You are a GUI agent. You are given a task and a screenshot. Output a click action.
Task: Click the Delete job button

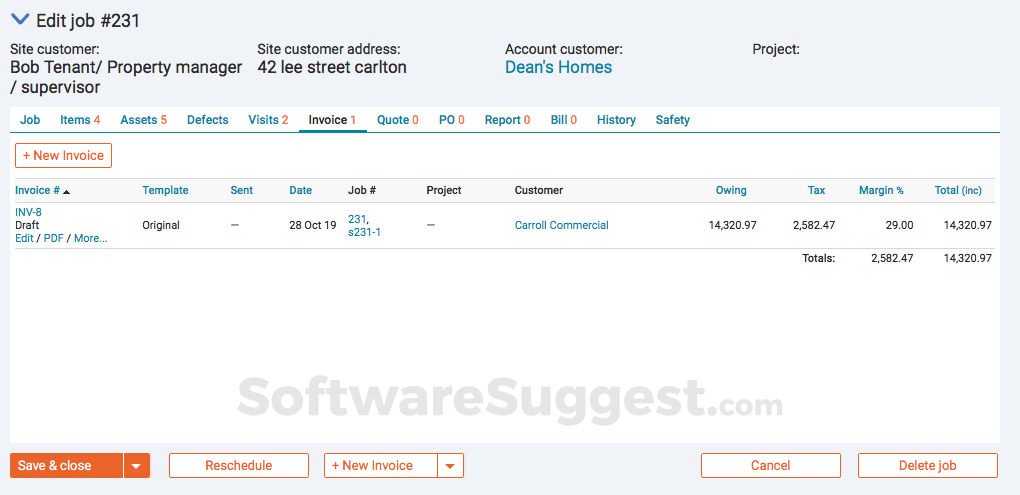click(927, 466)
